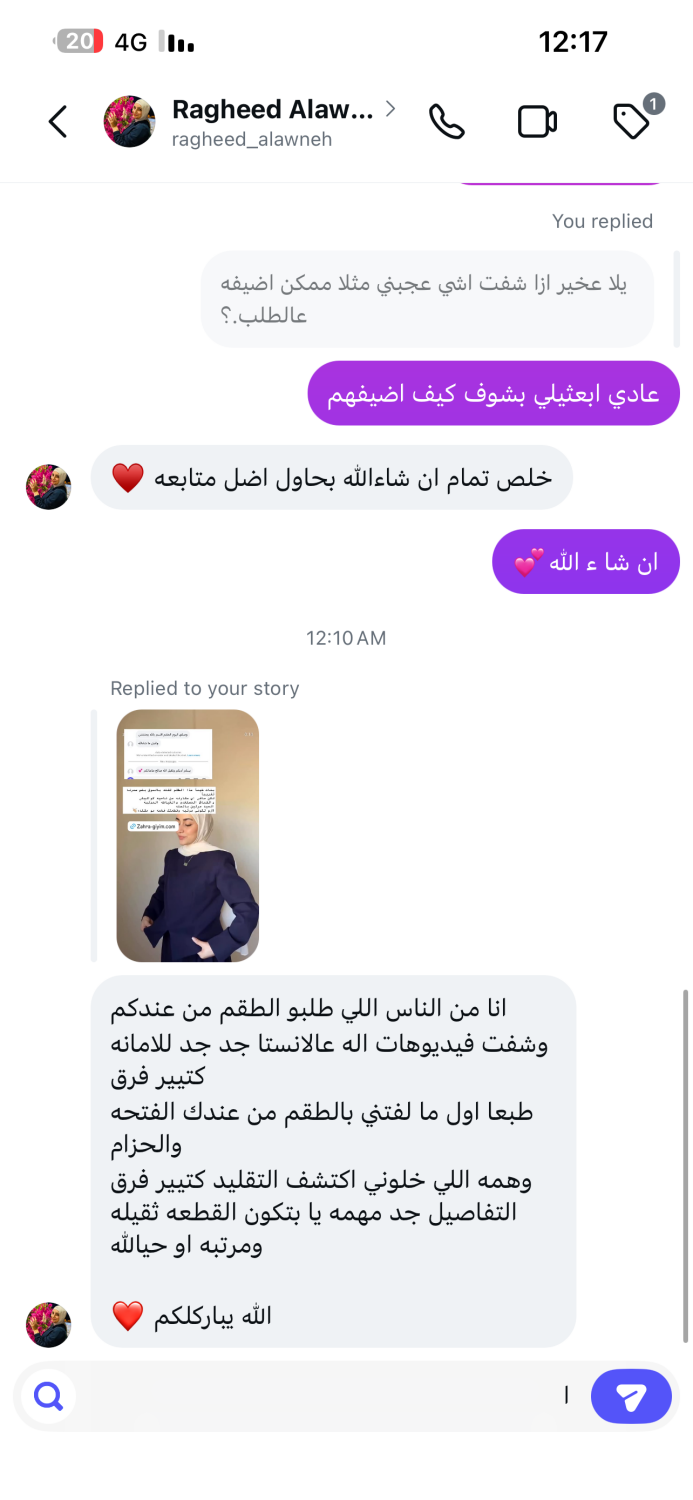Click the chat scrollbar on the right edge
This screenshot has height=1500, width=693.
click(x=686, y=1165)
